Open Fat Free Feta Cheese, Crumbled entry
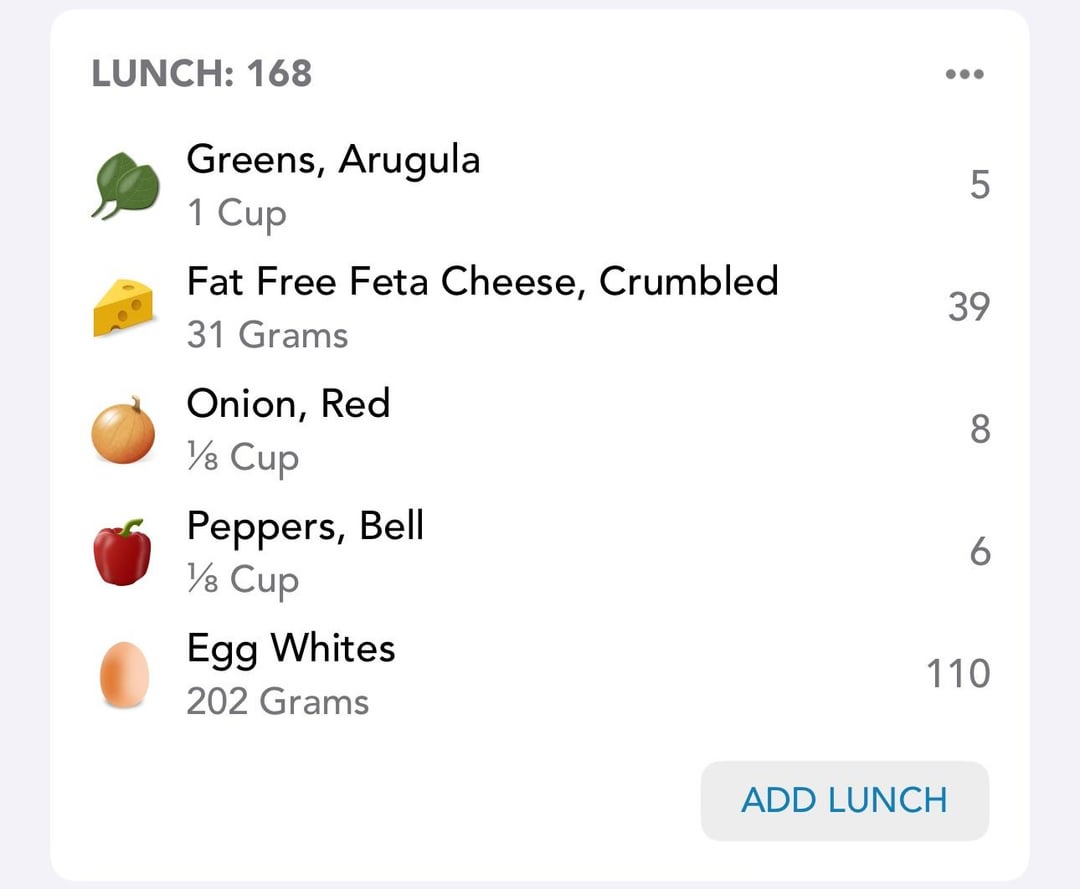The width and height of the screenshot is (1080, 889). (x=482, y=282)
